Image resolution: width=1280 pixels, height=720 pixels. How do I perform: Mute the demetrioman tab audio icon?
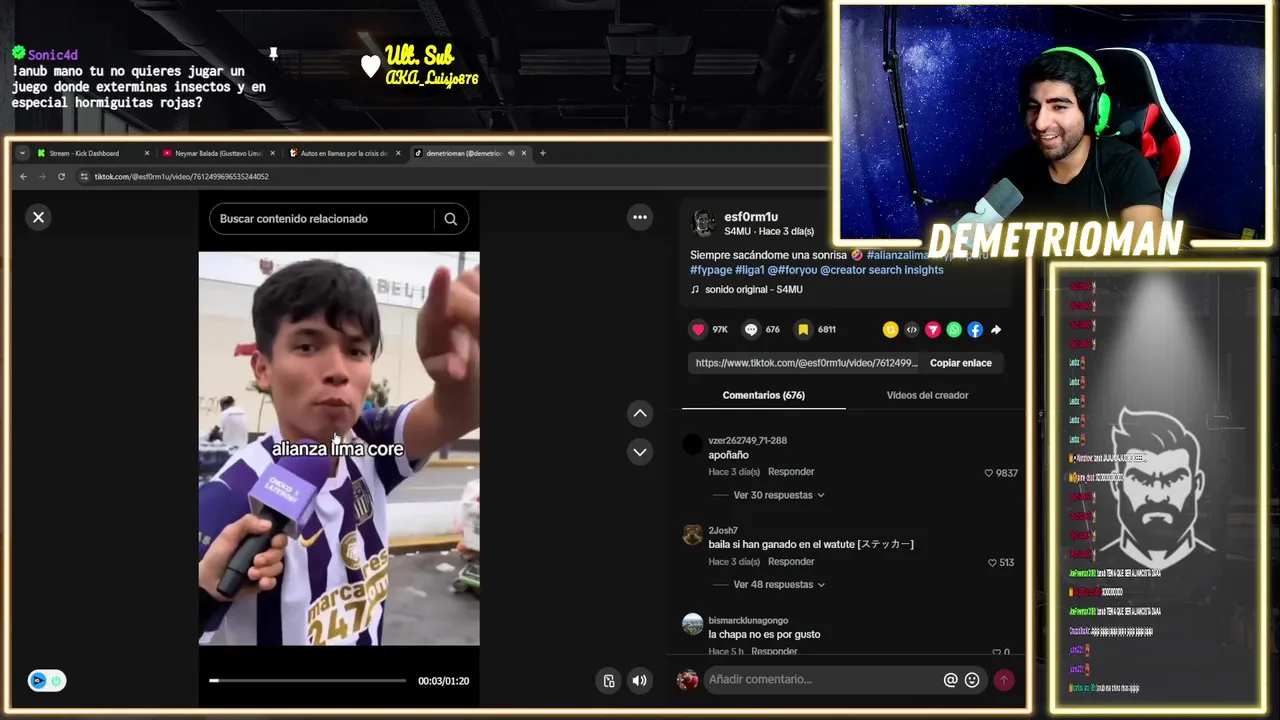[511, 153]
